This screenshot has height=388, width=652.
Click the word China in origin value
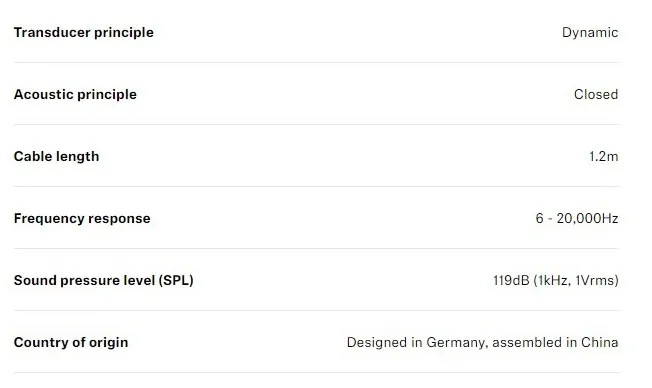[x=600, y=342]
